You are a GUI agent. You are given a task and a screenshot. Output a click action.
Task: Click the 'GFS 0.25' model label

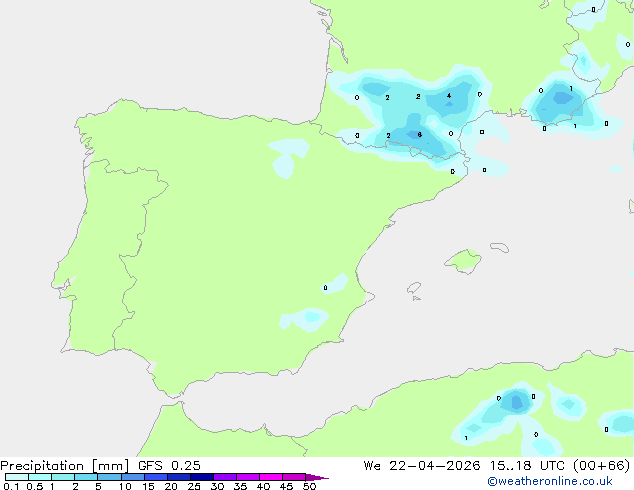pyautogui.click(x=169, y=466)
